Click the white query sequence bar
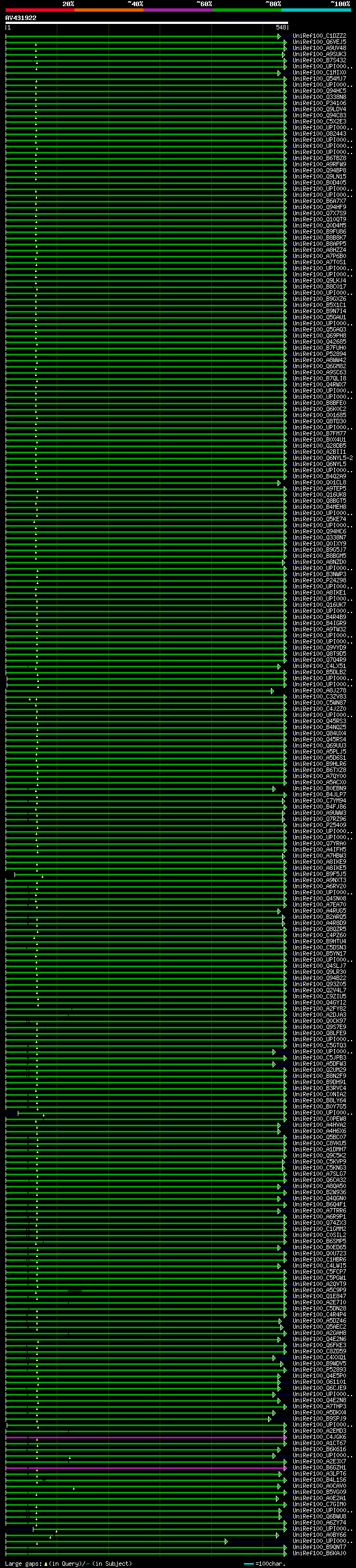The height and width of the screenshot is (1568, 356). [146, 22]
